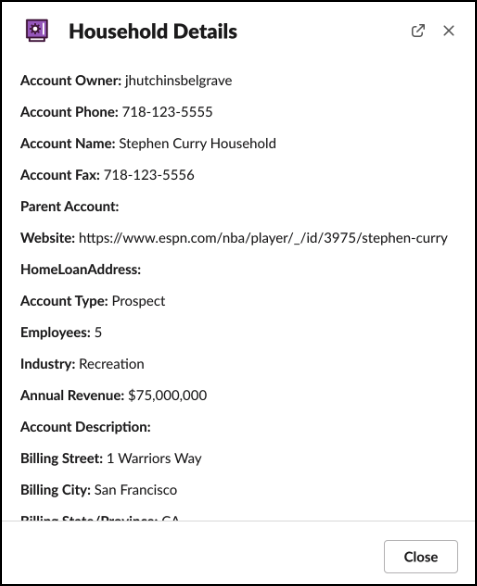Click the HomeLoanAddress label

pos(81,269)
